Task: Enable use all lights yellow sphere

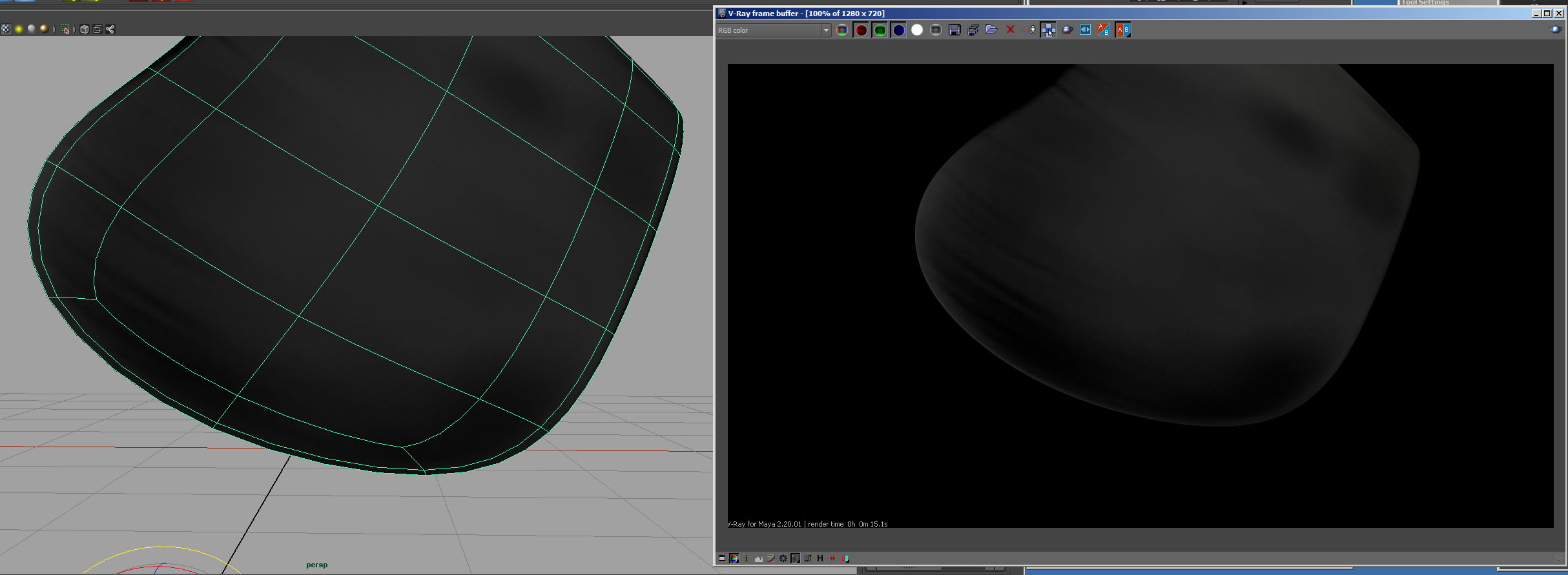Action: pos(19,29)
